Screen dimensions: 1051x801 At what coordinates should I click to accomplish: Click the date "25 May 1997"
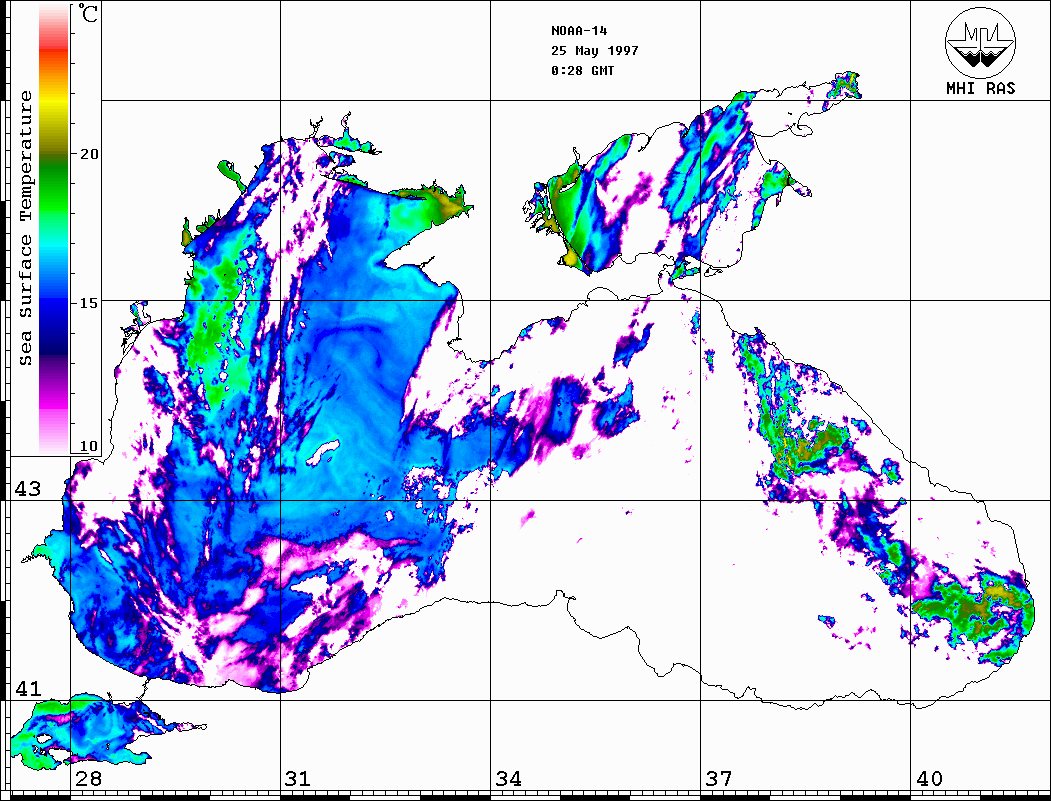click(x=595, y=51)
